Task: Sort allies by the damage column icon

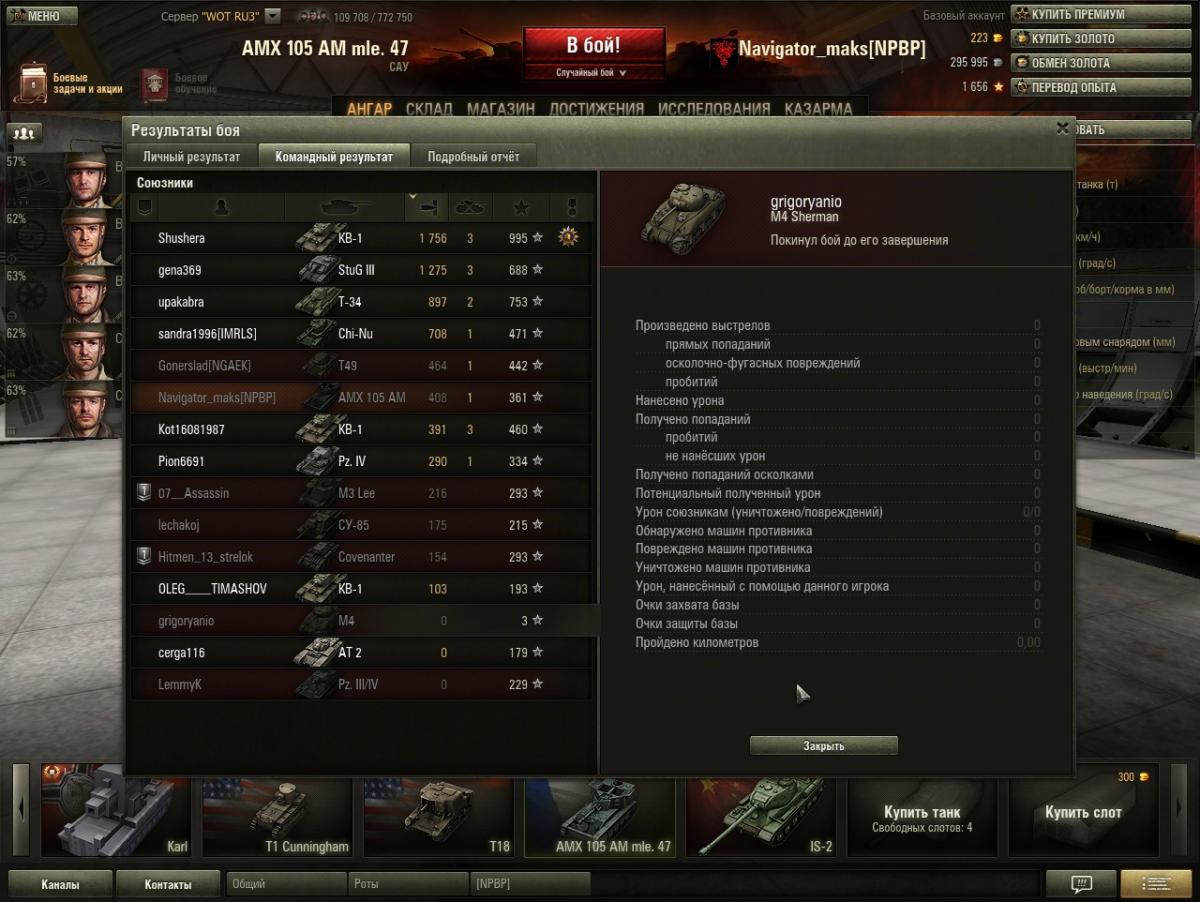Action: pyautogui.click(x=427, y=207)
